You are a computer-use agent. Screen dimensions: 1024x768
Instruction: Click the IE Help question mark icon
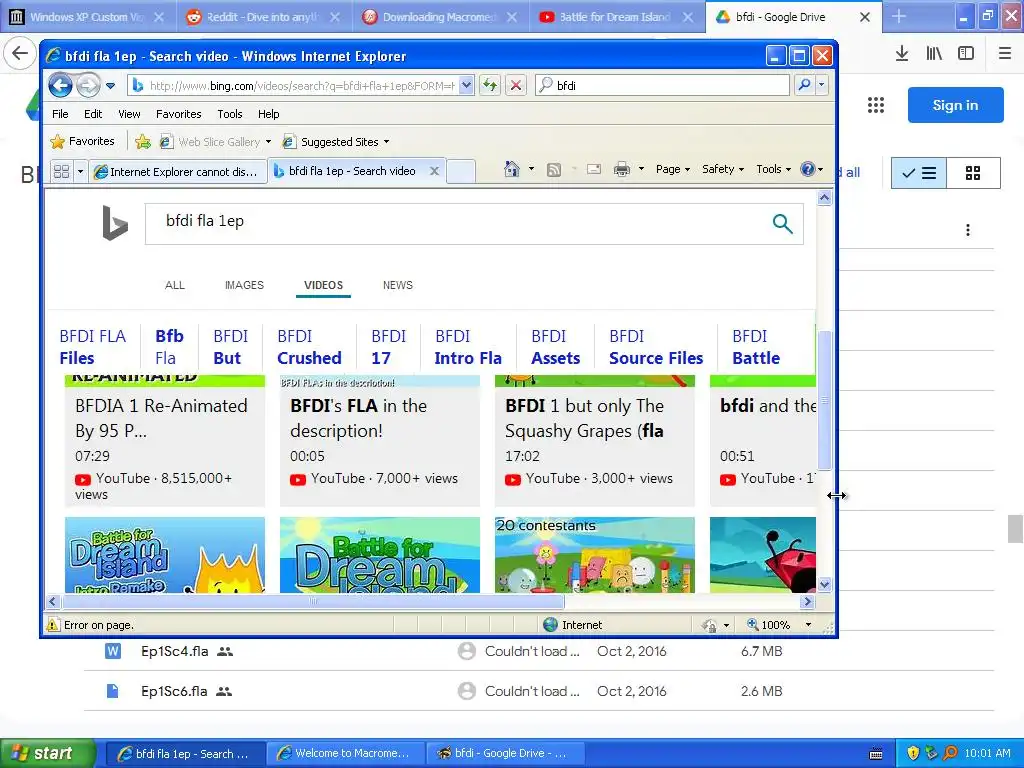pyautogui.click(x=808, y=169)
